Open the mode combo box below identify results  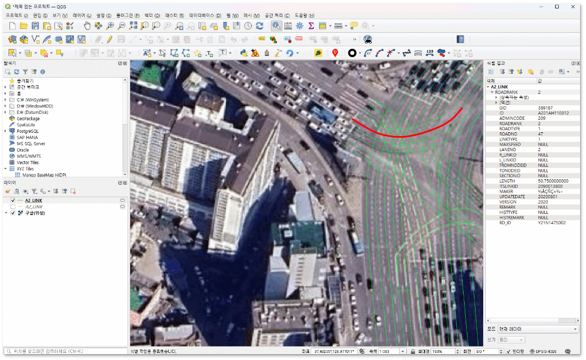[539, 329]
